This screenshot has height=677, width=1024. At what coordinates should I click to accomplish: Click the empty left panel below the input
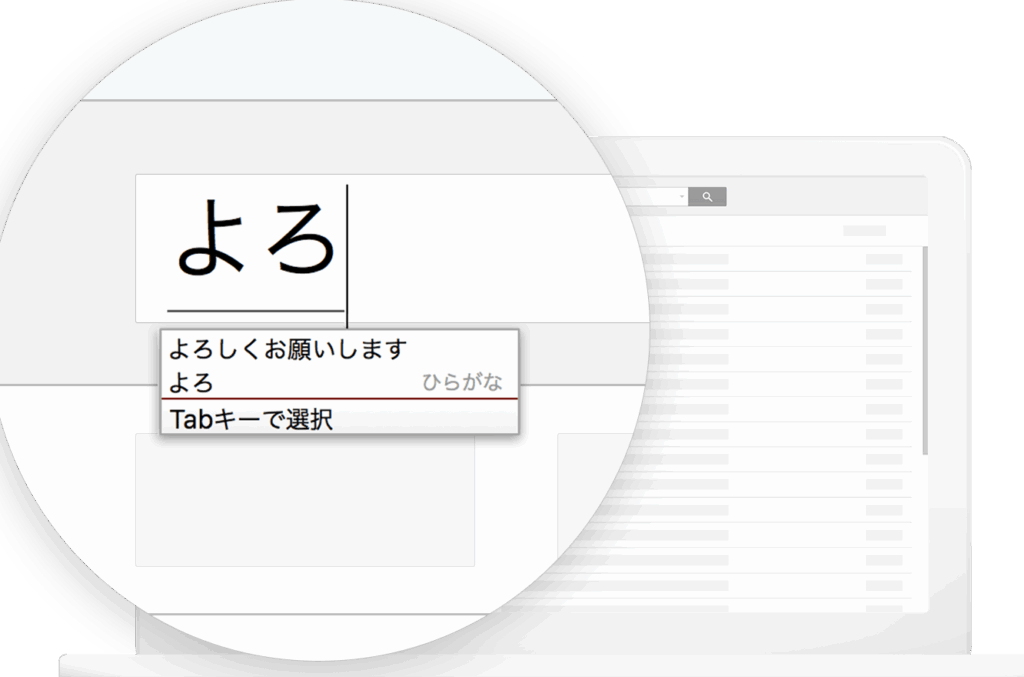tap(305, 500)
